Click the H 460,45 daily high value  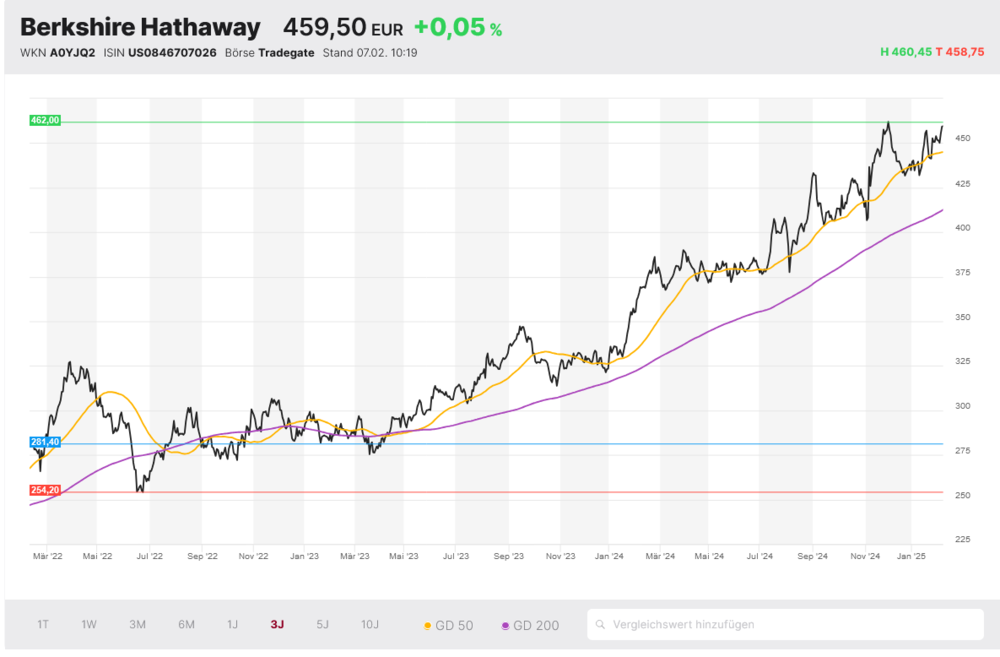[906, 52]
